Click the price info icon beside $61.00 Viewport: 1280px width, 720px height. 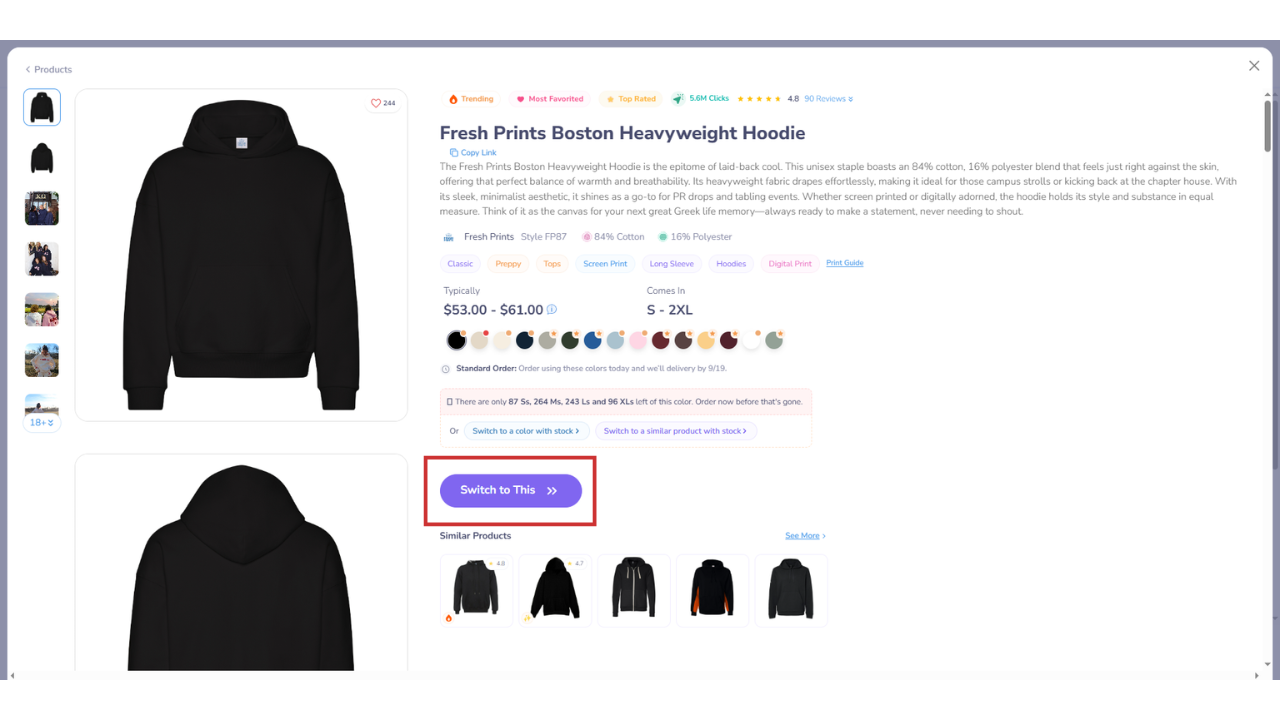click(x=552, y=310)
